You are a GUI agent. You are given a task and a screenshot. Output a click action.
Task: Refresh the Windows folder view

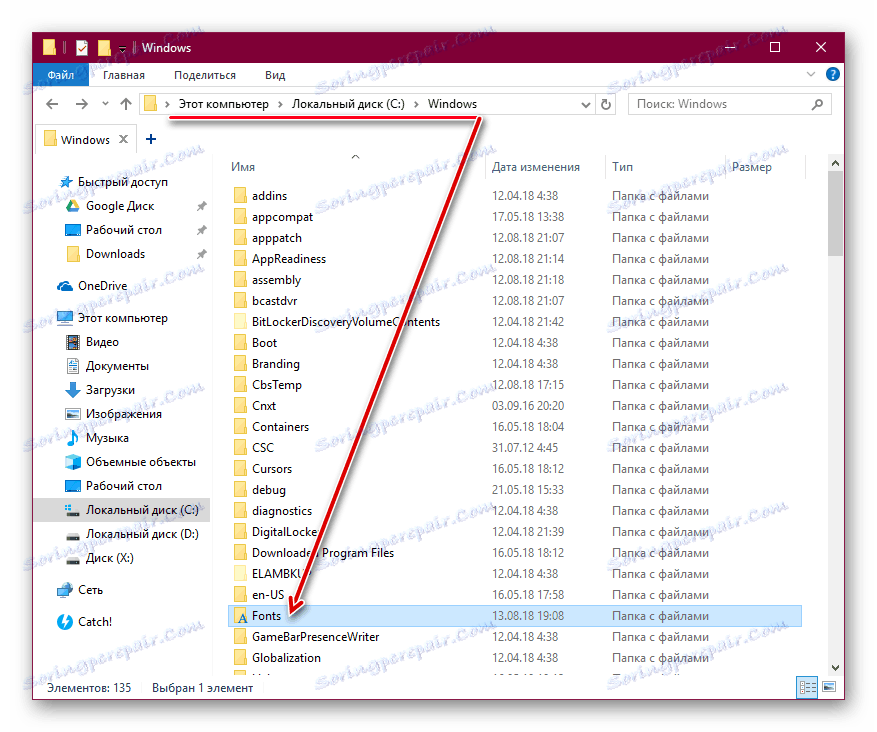[x=606, y=105]
